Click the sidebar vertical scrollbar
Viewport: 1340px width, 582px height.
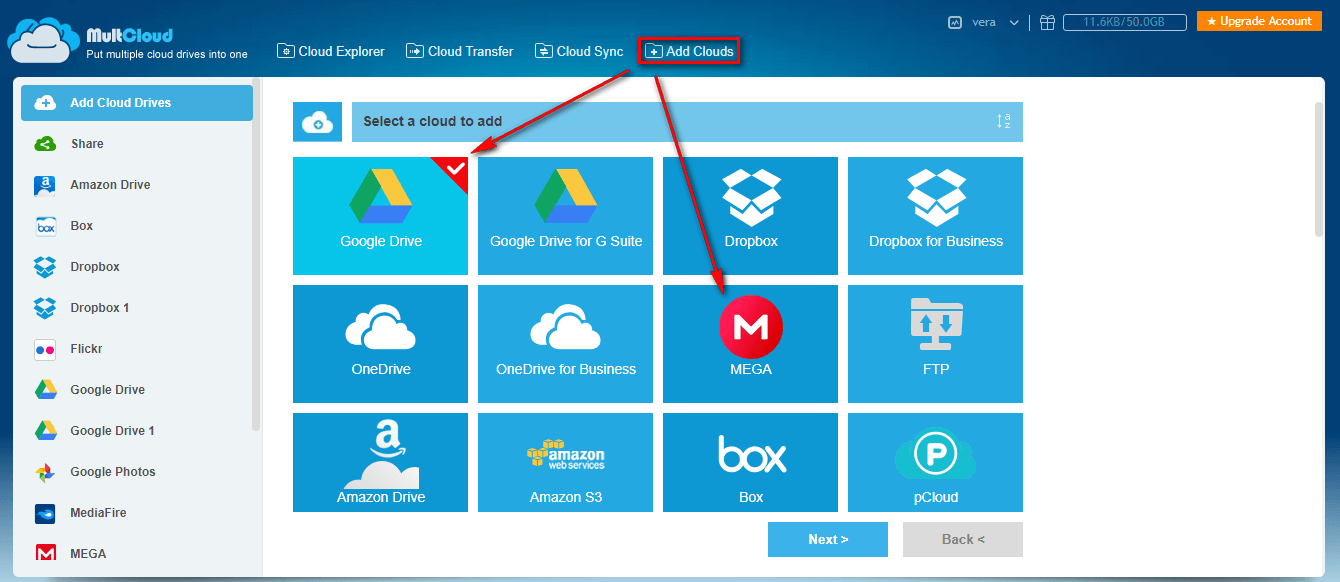coord(256,255)
